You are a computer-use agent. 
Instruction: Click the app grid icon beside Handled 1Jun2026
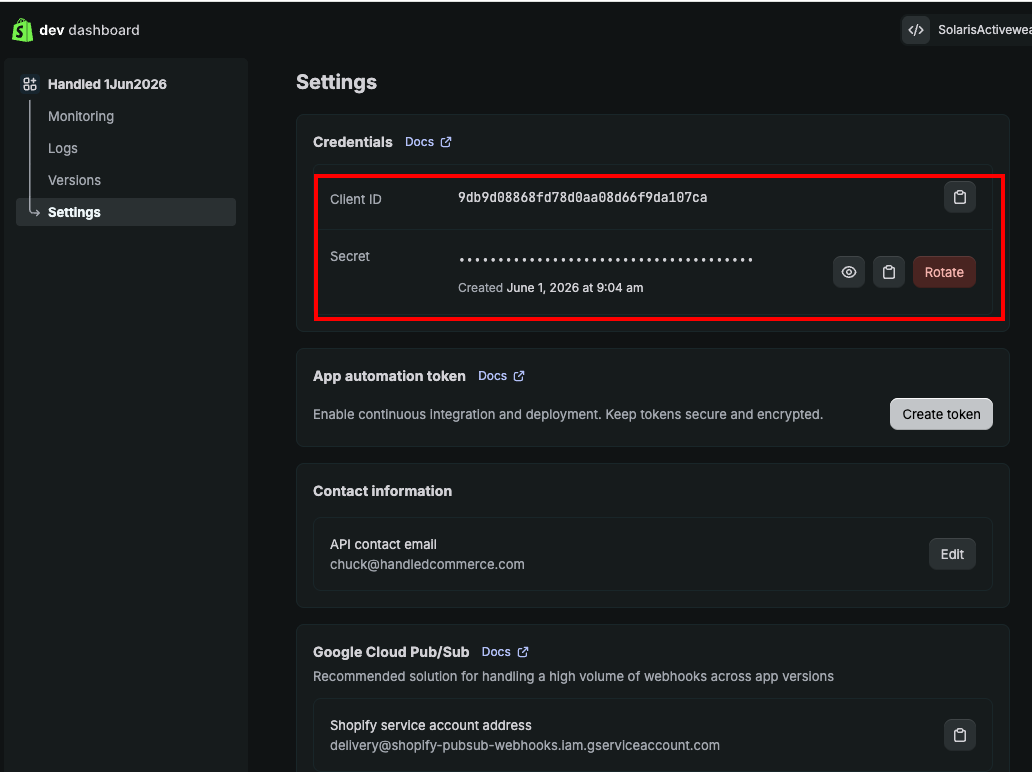(30, 84)
